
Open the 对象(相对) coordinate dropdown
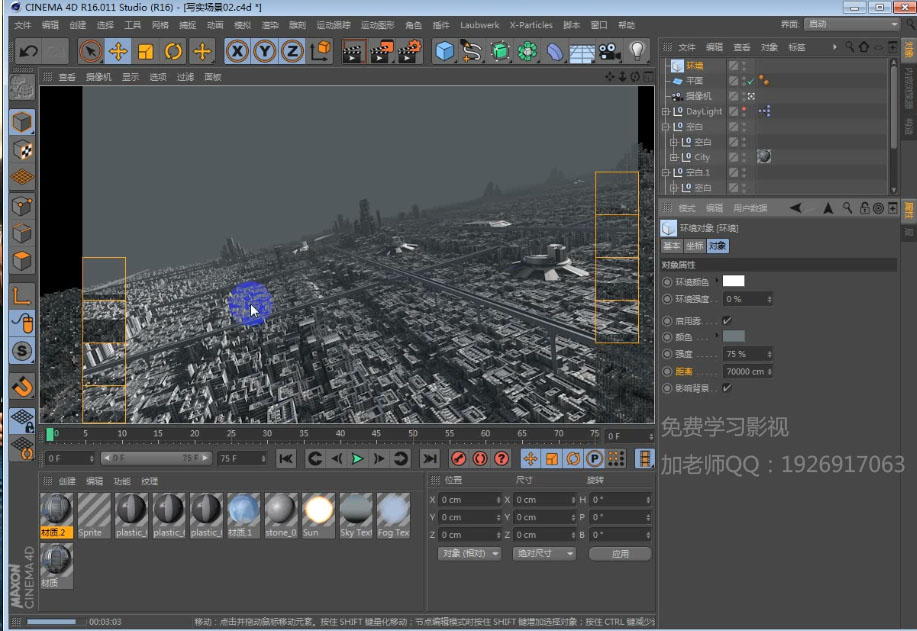469,553
